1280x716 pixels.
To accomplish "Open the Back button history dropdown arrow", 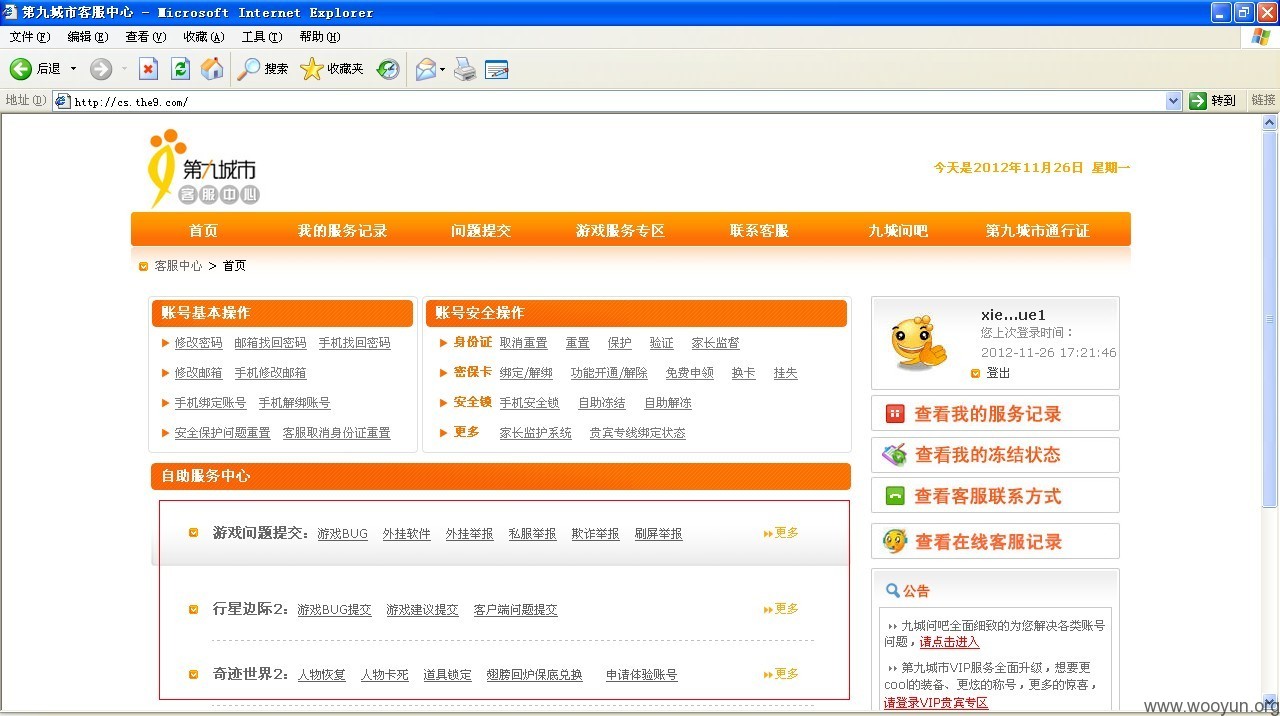I will click(73, 68).
